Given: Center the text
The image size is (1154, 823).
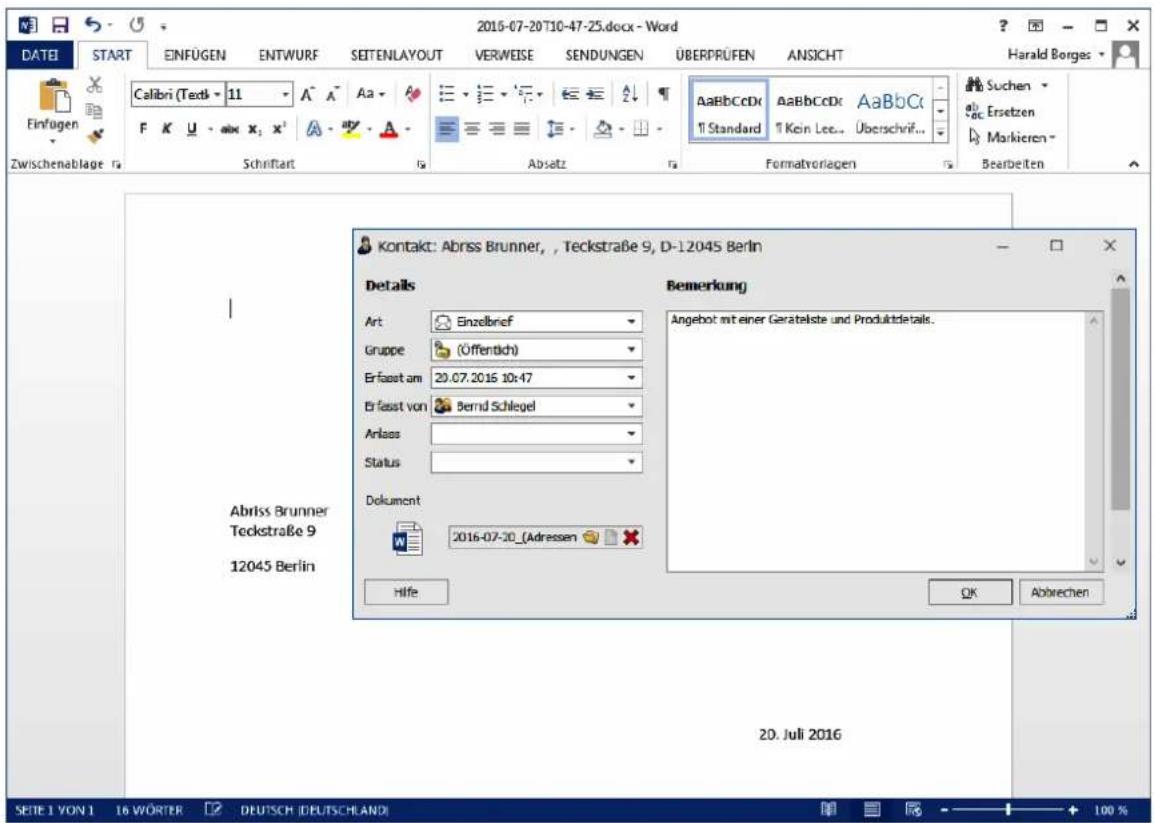Looking at the screenshot, I should (470, 130).
